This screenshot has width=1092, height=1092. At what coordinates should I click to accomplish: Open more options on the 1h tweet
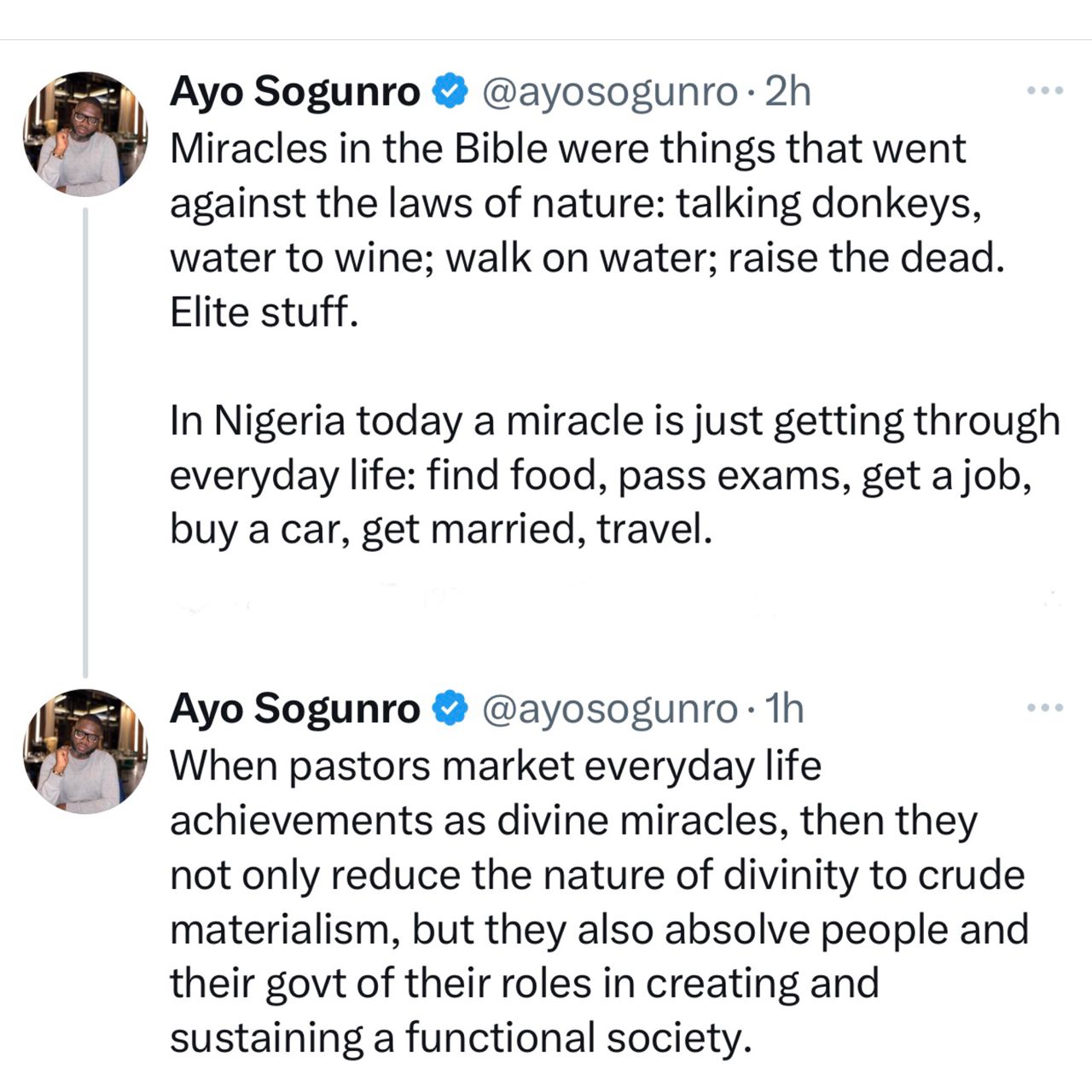[1044, 707]
